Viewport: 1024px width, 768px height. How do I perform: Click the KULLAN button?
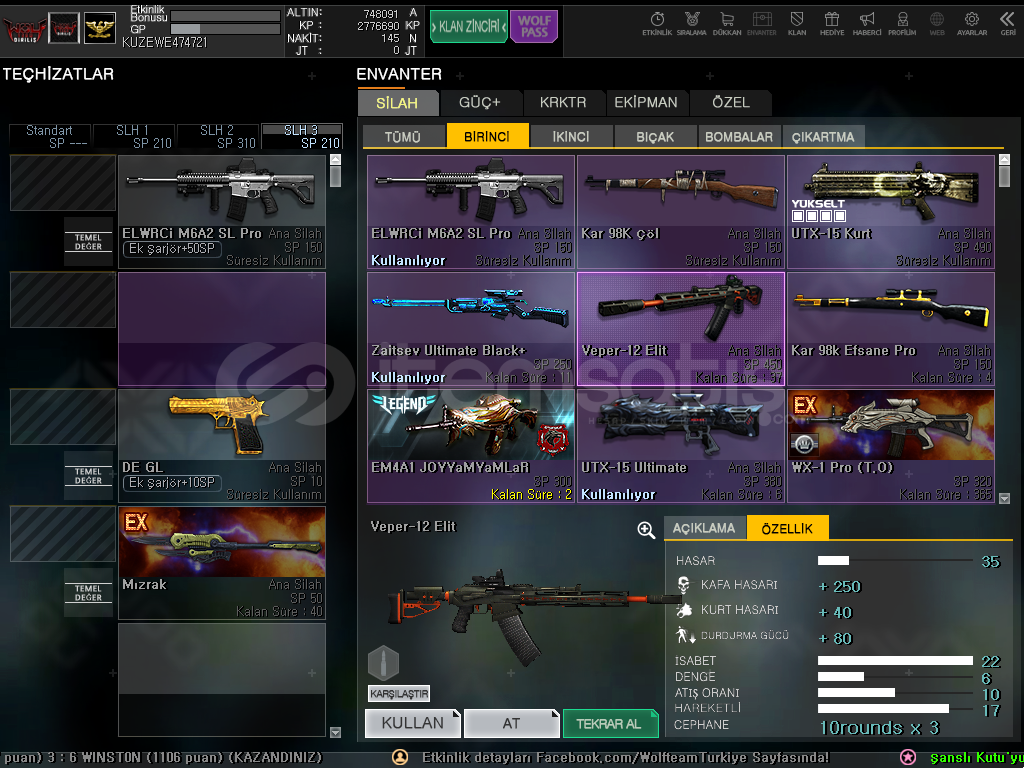(x=412, y=724)
